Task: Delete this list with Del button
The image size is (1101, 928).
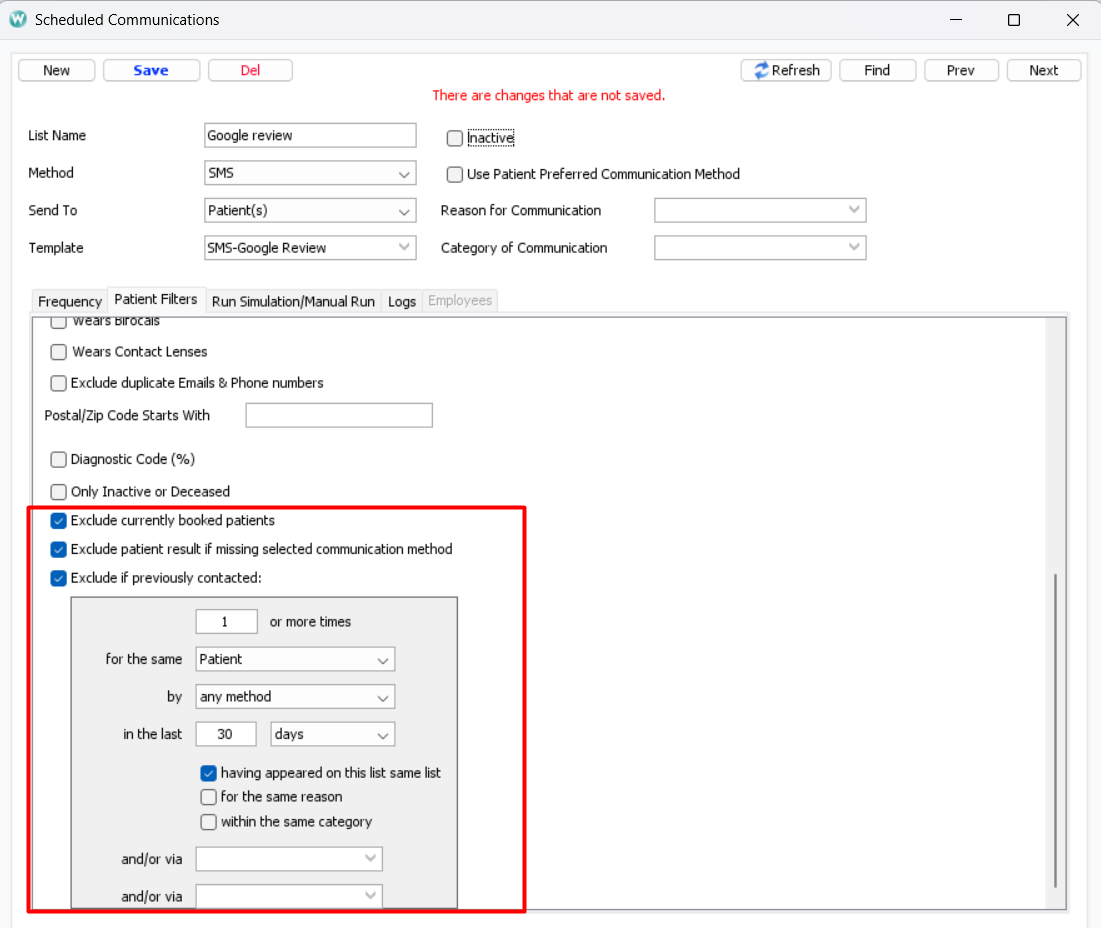Action: [x=250, y=70]
